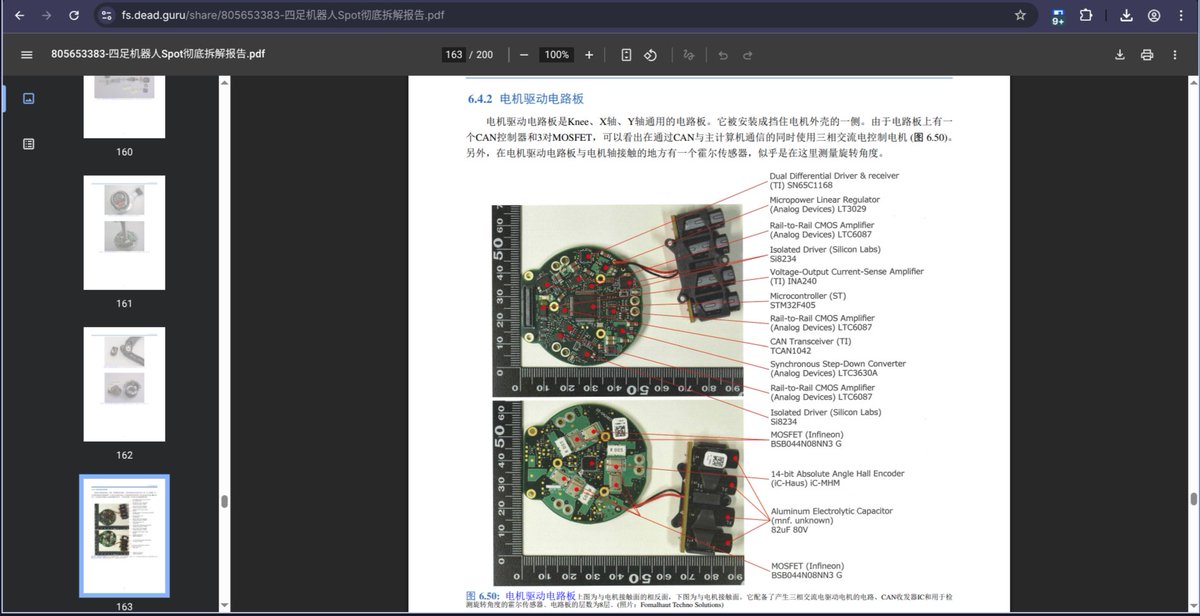Viewport: 1200px width, 616px height.
Task: Edit the page number field 163
Action: click(454, 55)
